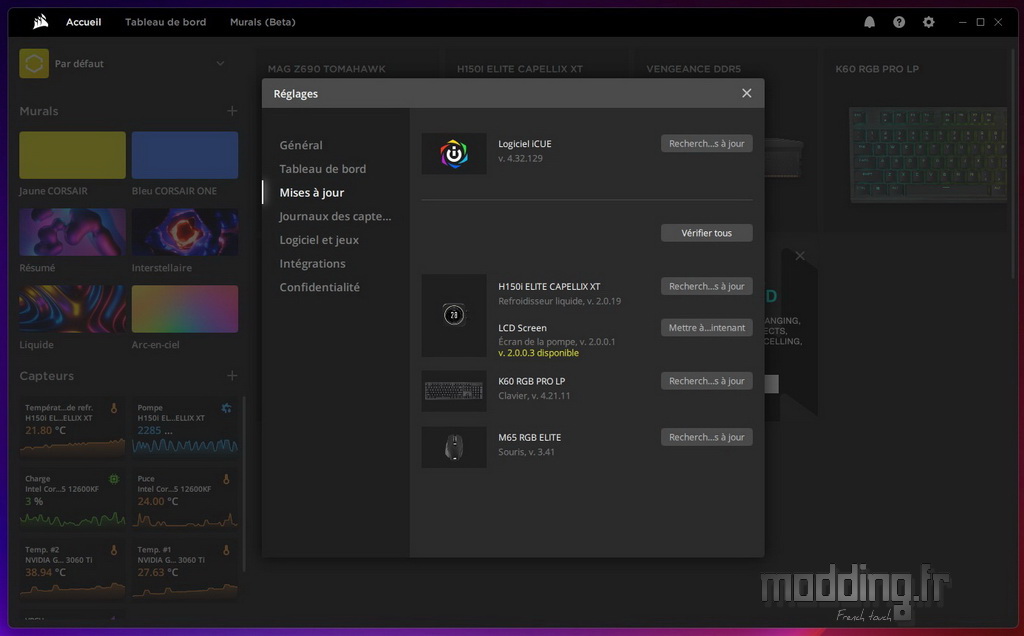
Task: Check updates for H150i ELITE CAPELLIX XT
Action: click(707, 287)
